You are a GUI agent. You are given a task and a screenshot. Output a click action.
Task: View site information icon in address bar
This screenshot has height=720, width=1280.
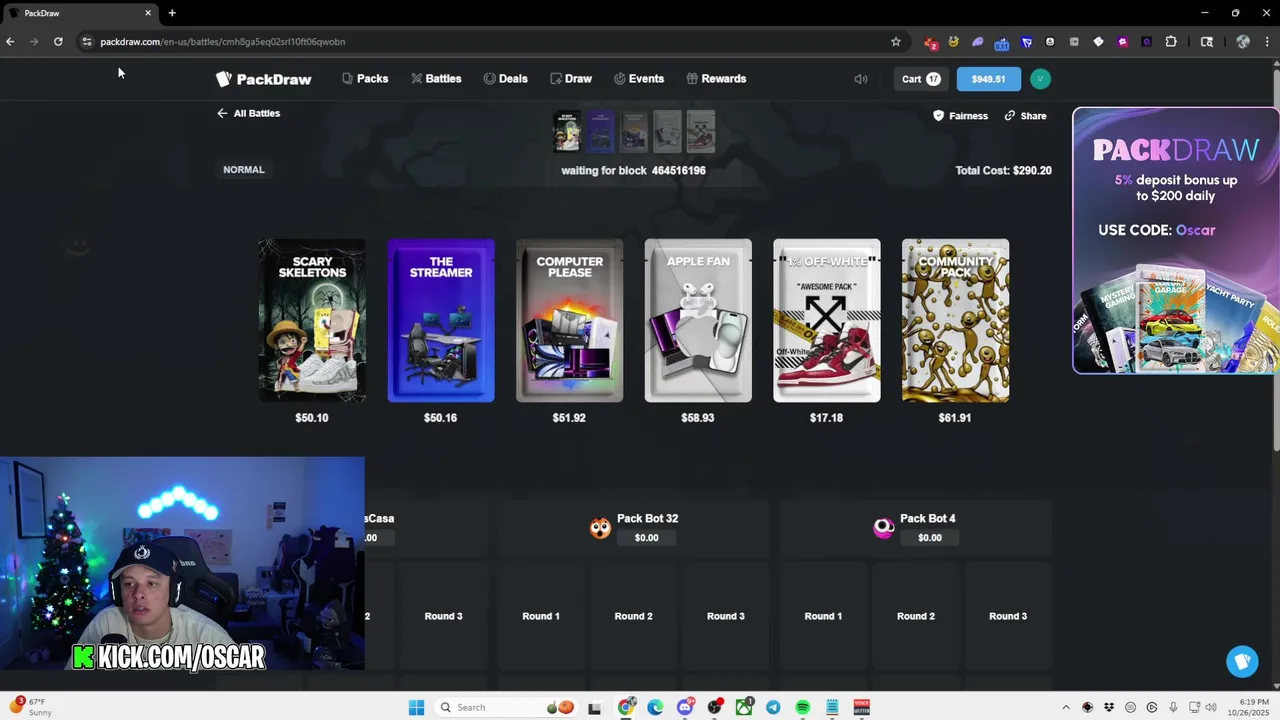click(87, 42)
